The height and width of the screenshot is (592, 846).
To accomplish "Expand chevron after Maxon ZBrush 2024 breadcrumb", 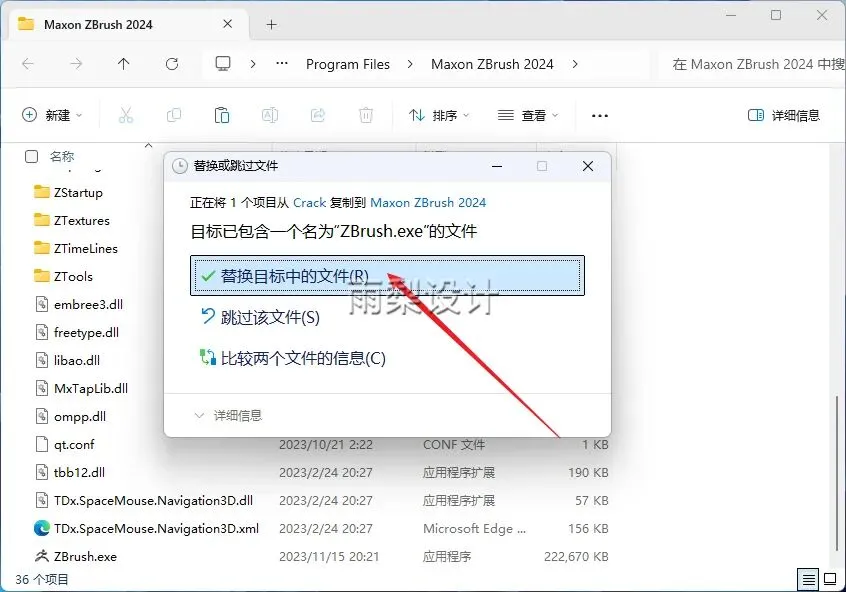I will pyautogui.click(x=575, y=64).
